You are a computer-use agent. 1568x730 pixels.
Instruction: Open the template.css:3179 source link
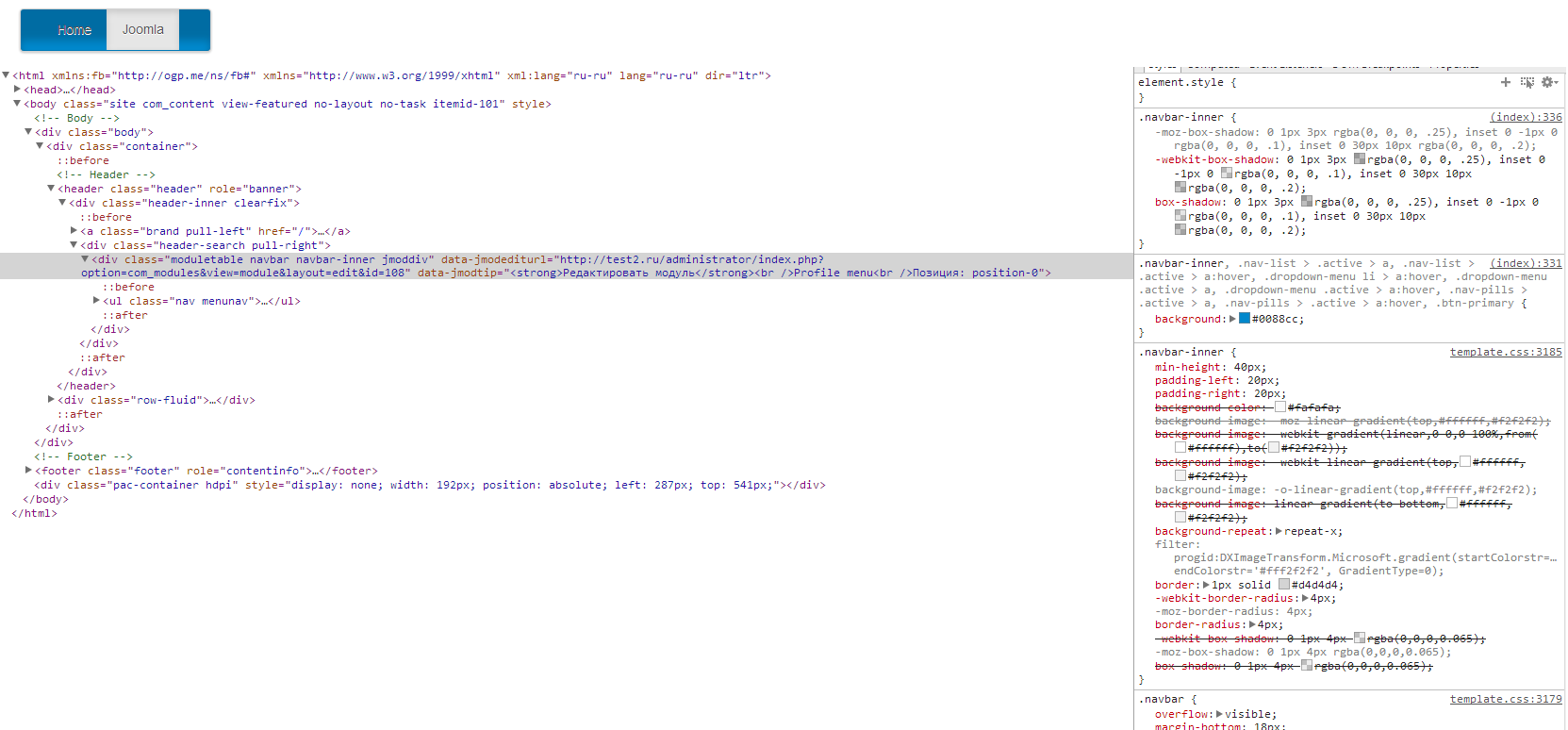1505,699
